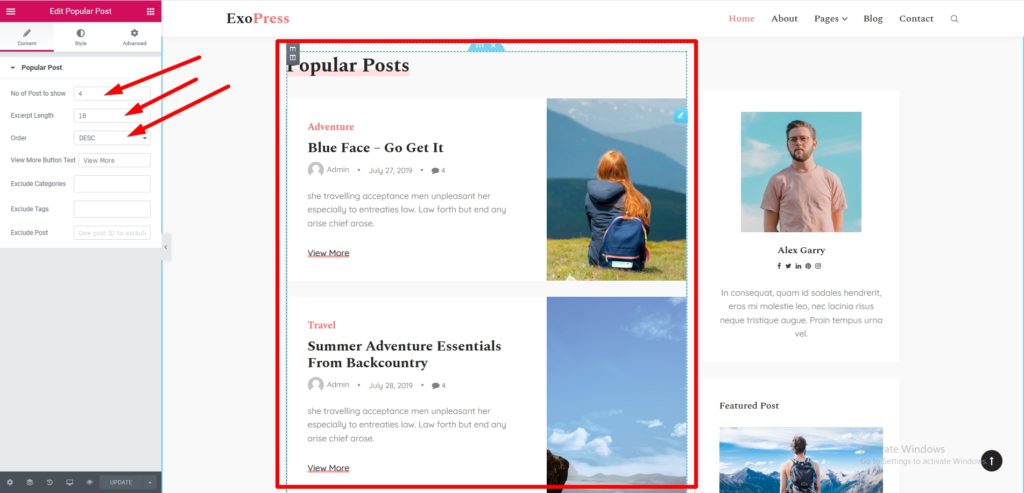Expand save options arrow beside Update
The image size is (1024, 493).
coord(150,483)
